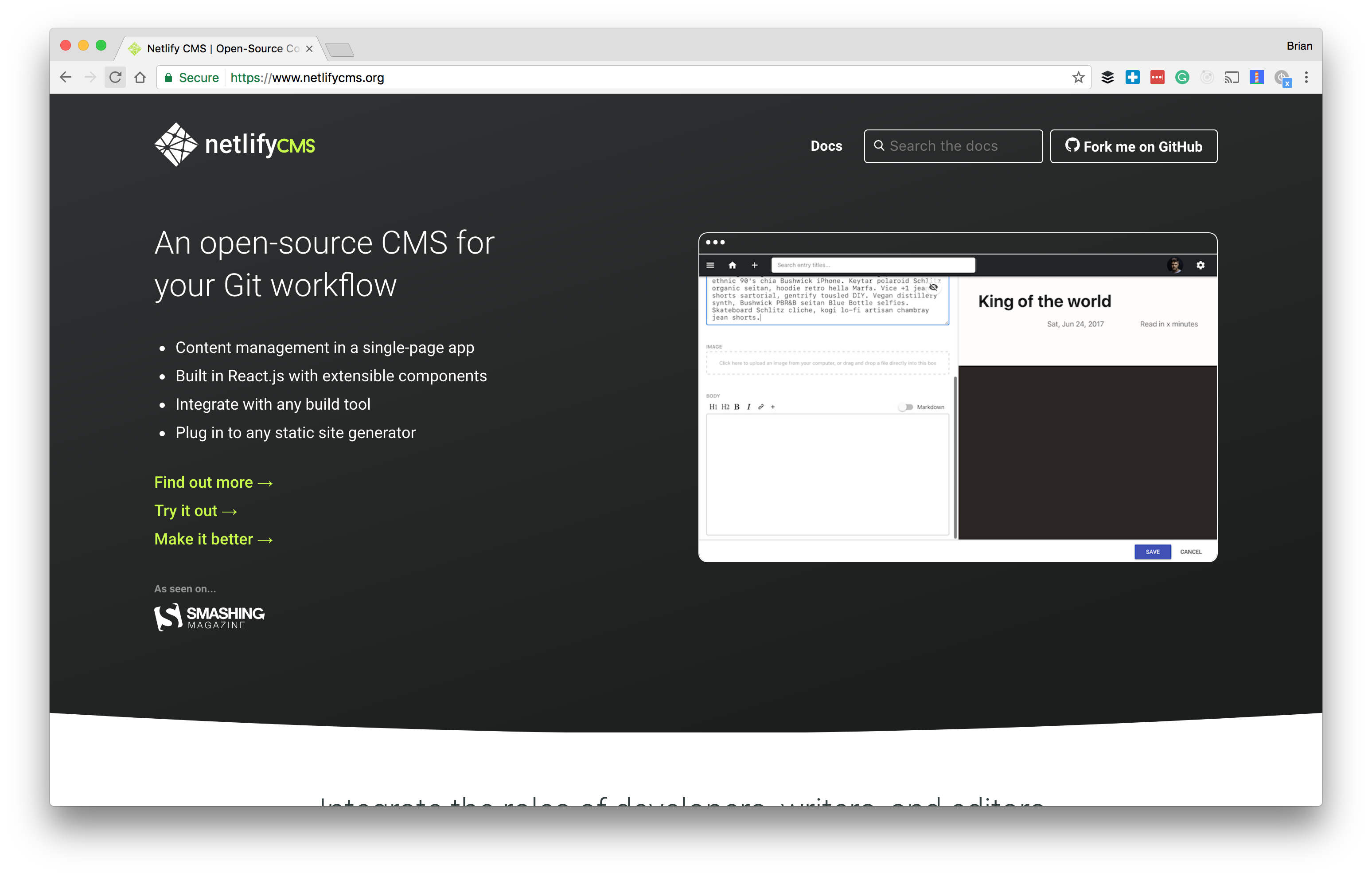1372x877 pixels.
Task: Follow the Try it out link
Action: coord(188,510)
